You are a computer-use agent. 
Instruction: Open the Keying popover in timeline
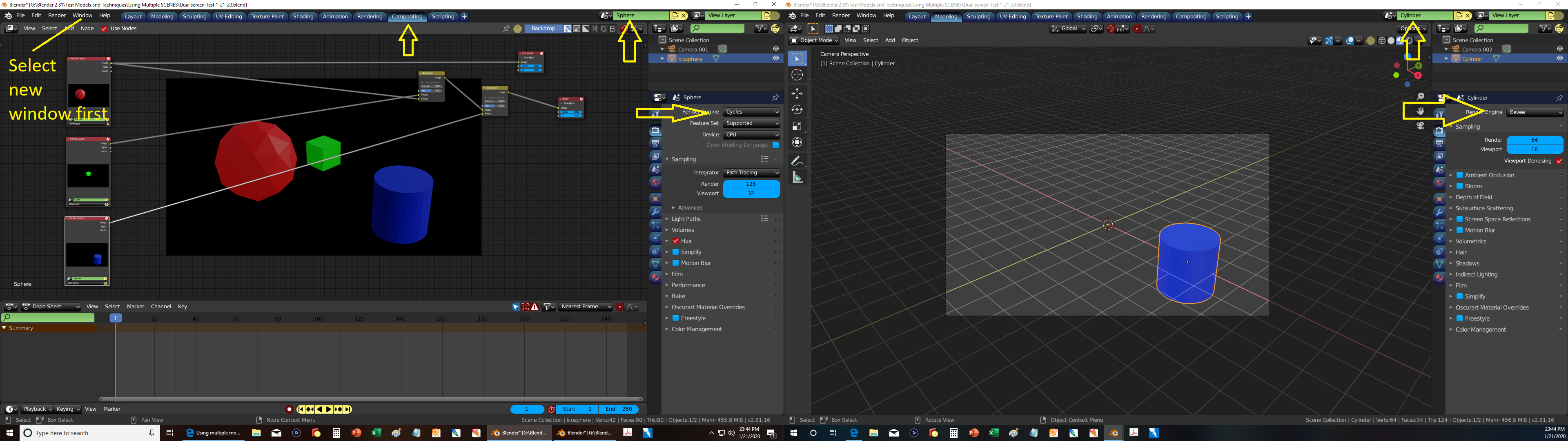[x=67, y=409]
